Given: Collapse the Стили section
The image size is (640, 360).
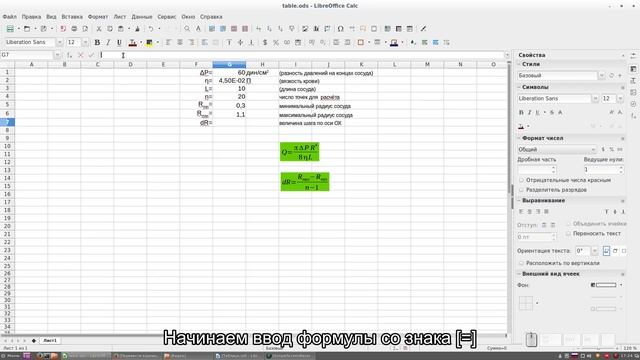Looking at the screenshot, I should click(519, 64).
